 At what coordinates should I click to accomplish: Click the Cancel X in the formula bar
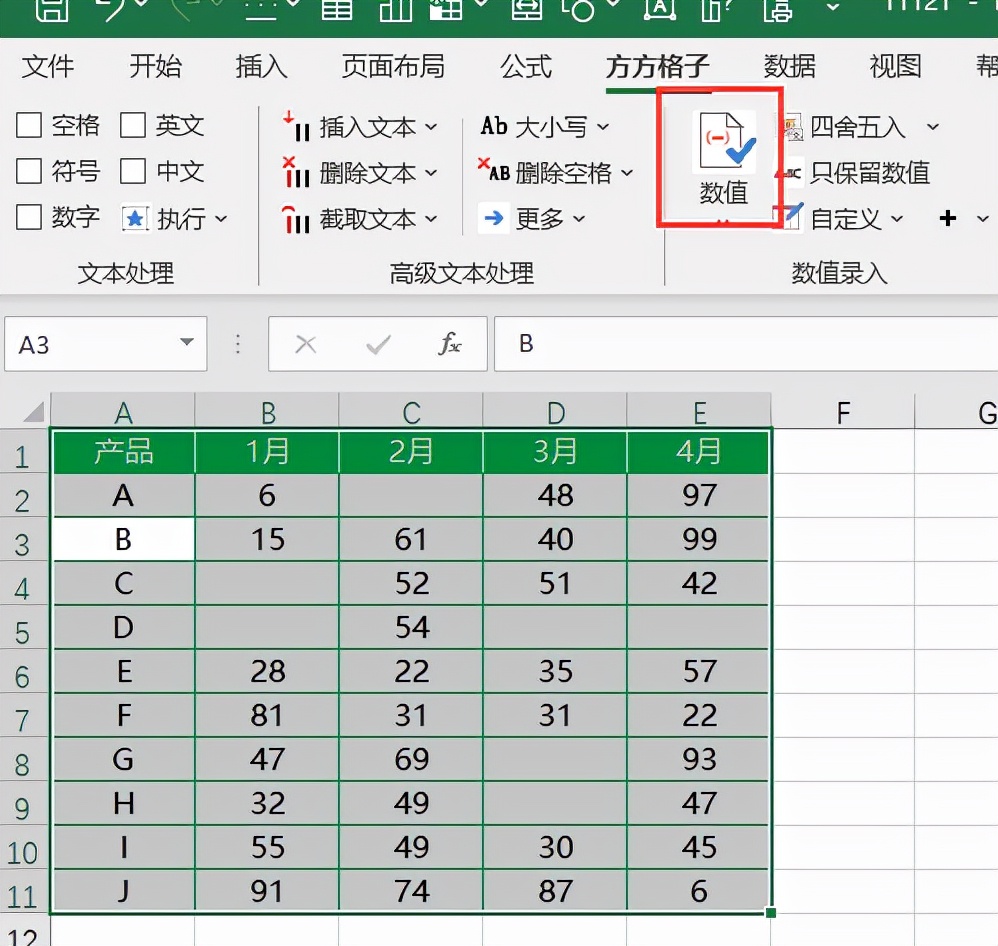pos(306,344)
